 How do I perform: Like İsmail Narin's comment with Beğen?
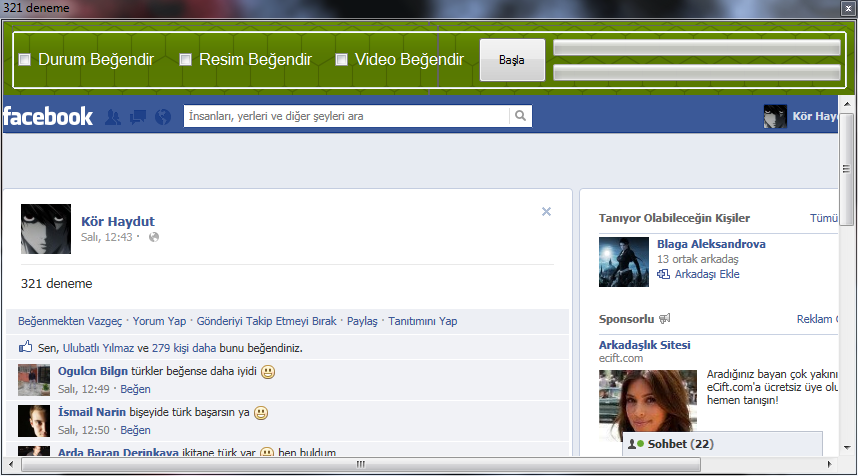[x=135, y=430]
